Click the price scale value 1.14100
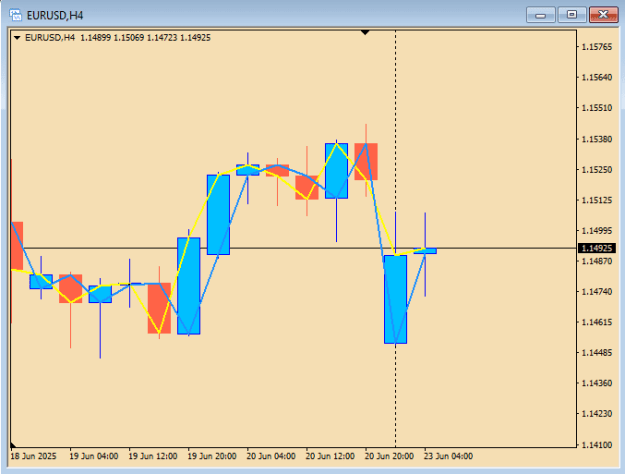 (597, 445)
